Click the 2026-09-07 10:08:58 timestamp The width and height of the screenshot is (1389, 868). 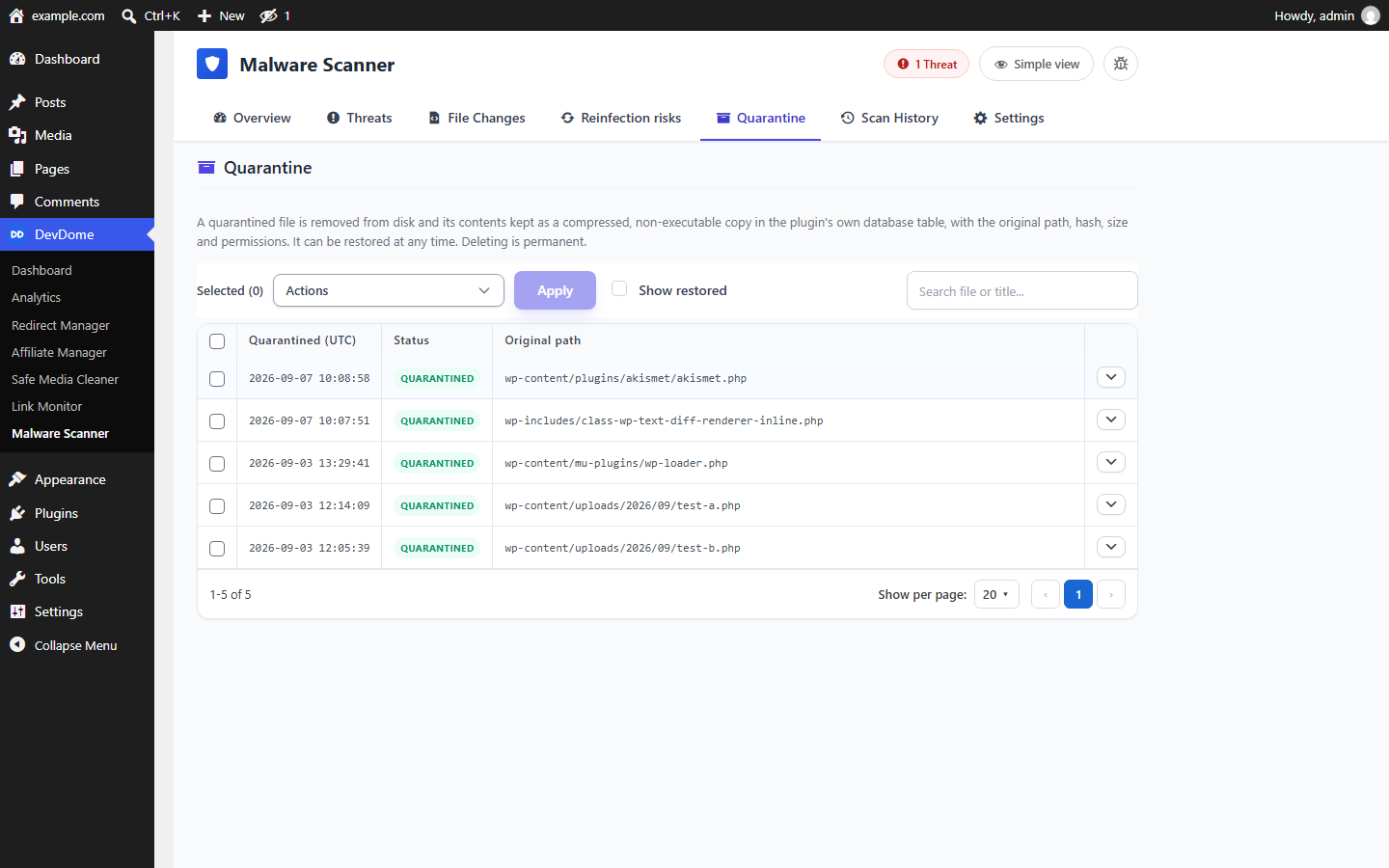pos(310,378)
